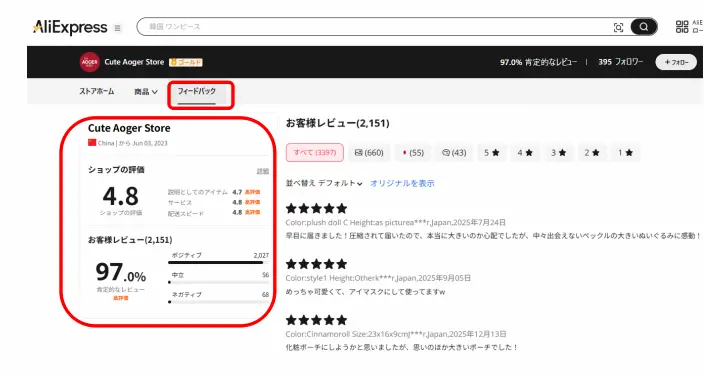
Task: Click the 説明としてのアイテム 4.7 row
Action: pos(214,192)
